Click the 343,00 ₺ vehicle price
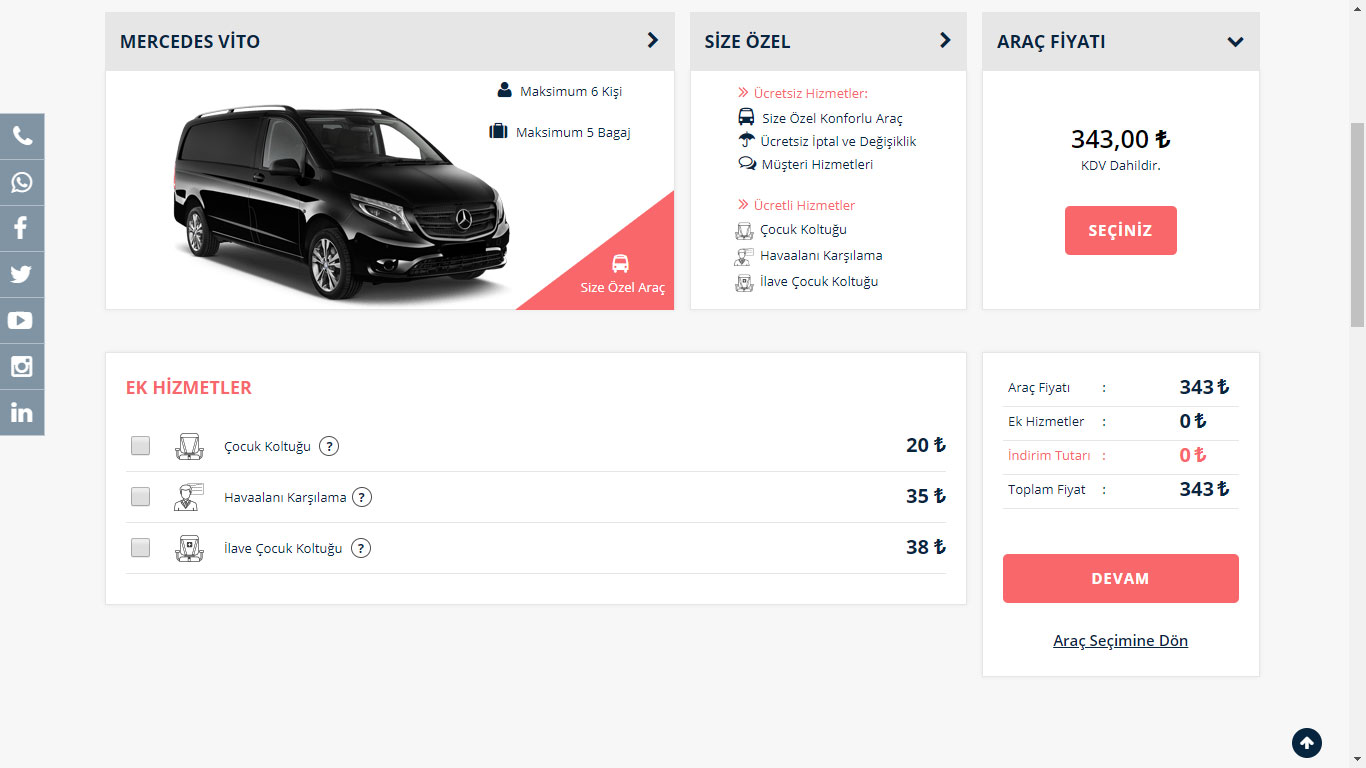This screenshot has width=1366, height=768. 1120,139
